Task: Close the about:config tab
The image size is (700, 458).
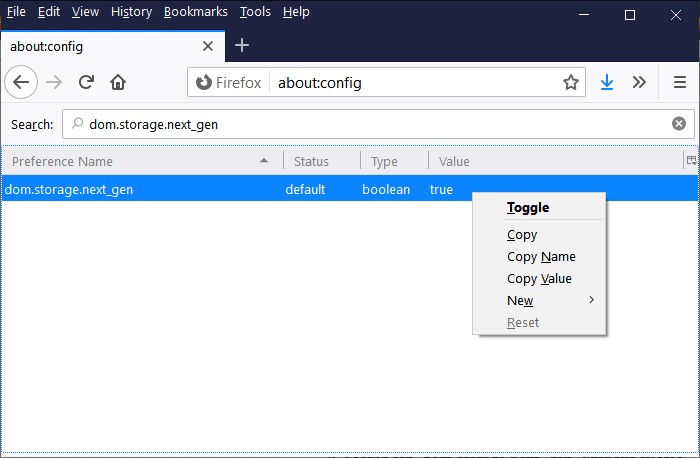Action: (x=208, y=46)
